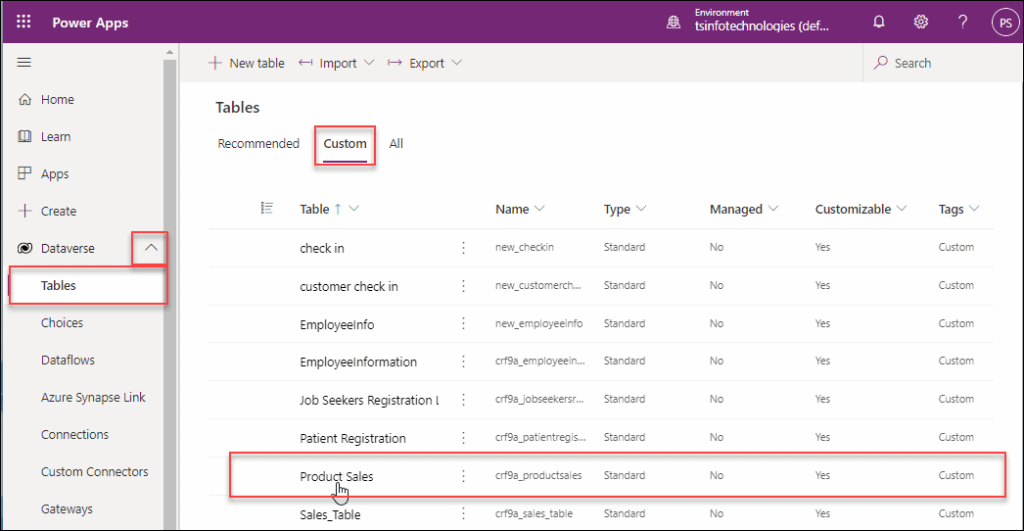Click the Power Apps title link

[90, 23]
